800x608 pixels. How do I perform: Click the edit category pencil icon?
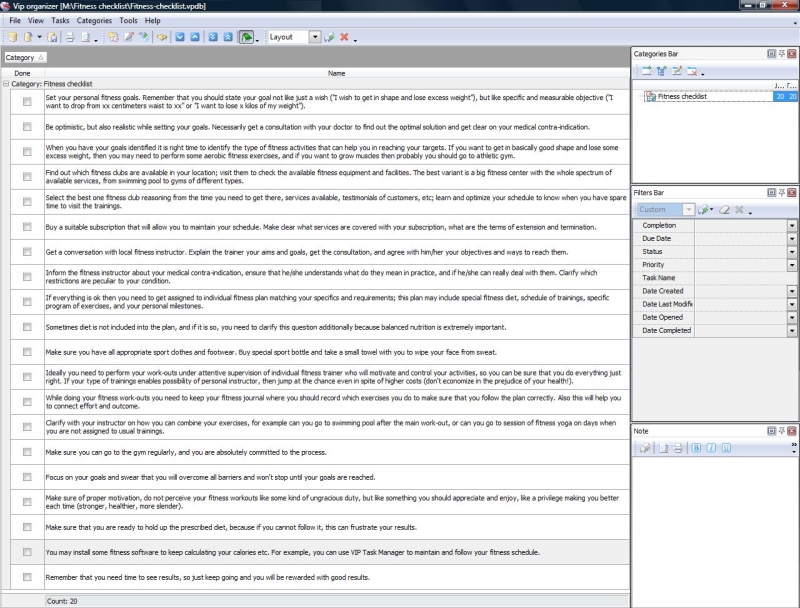point(676,71)
